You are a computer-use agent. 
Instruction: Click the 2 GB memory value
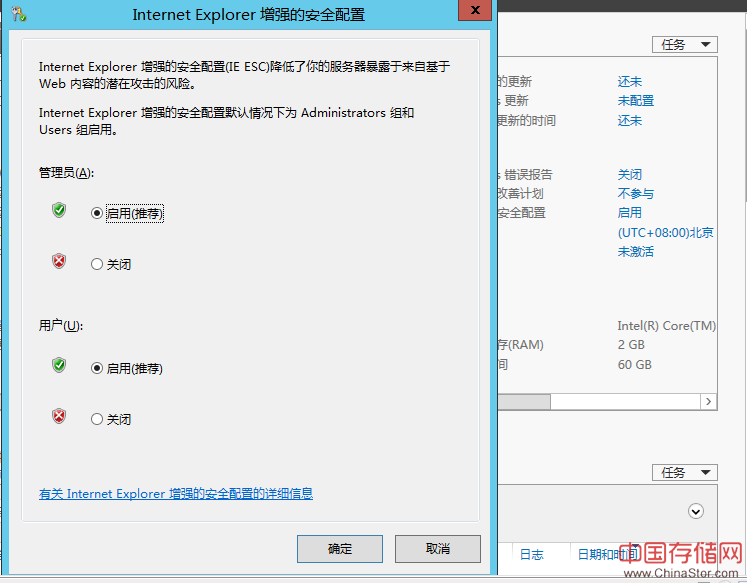(631, 345)
